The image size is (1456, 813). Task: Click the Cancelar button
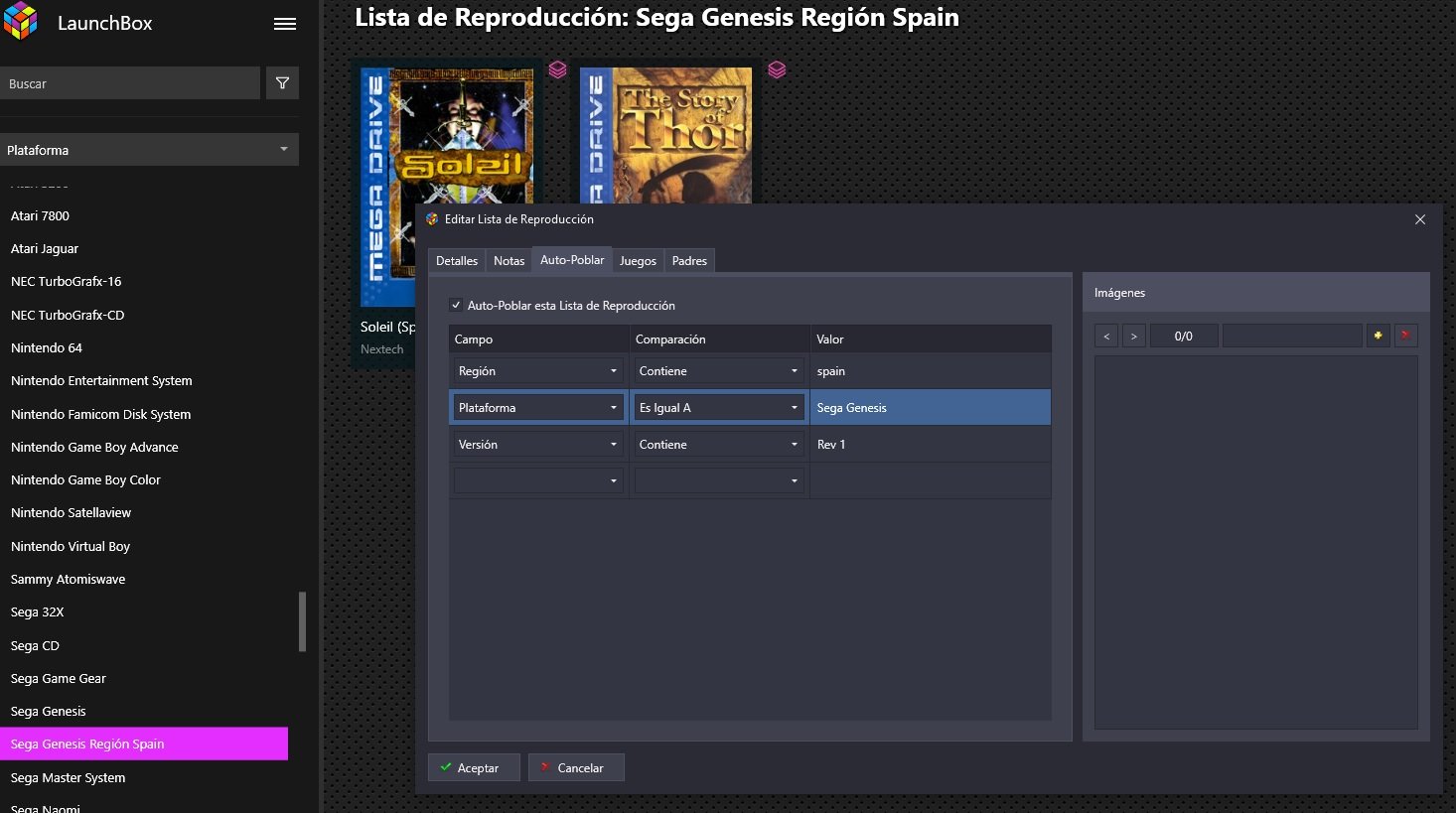576,767
